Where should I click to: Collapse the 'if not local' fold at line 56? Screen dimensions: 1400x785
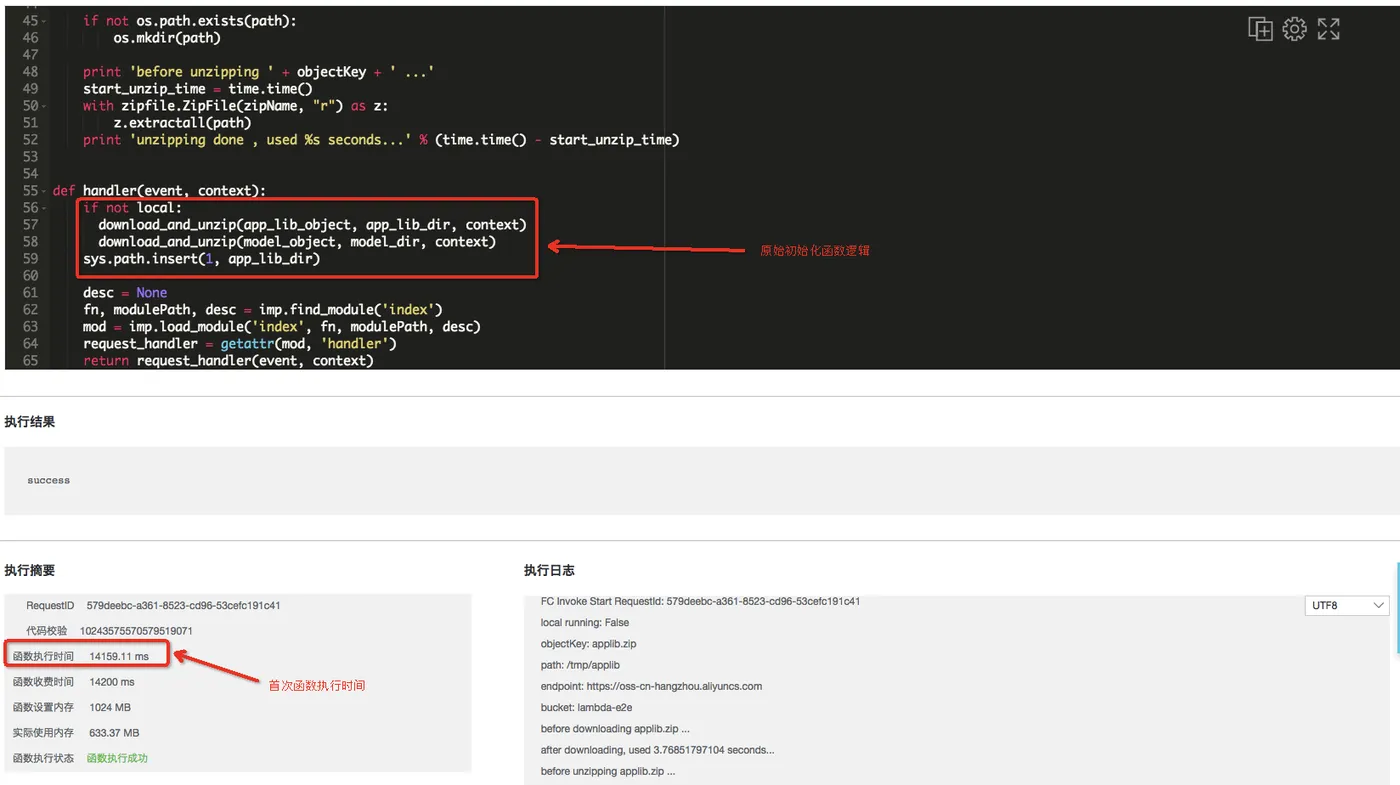point(44,208)
